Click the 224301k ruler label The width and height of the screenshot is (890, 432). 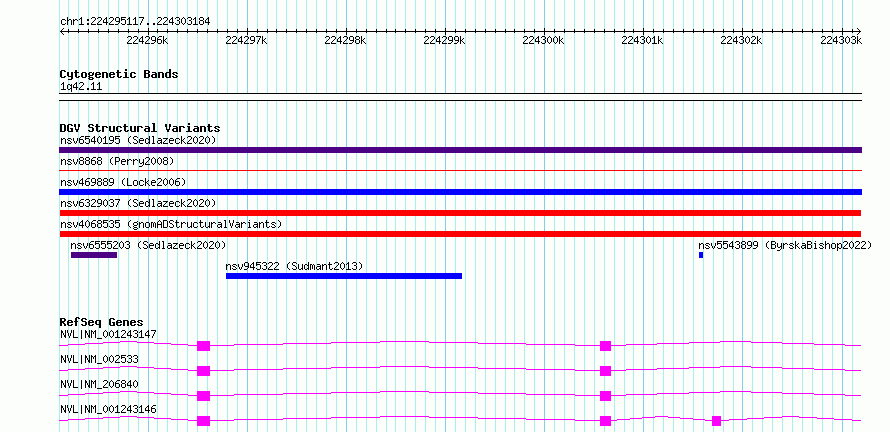[643, 40]
